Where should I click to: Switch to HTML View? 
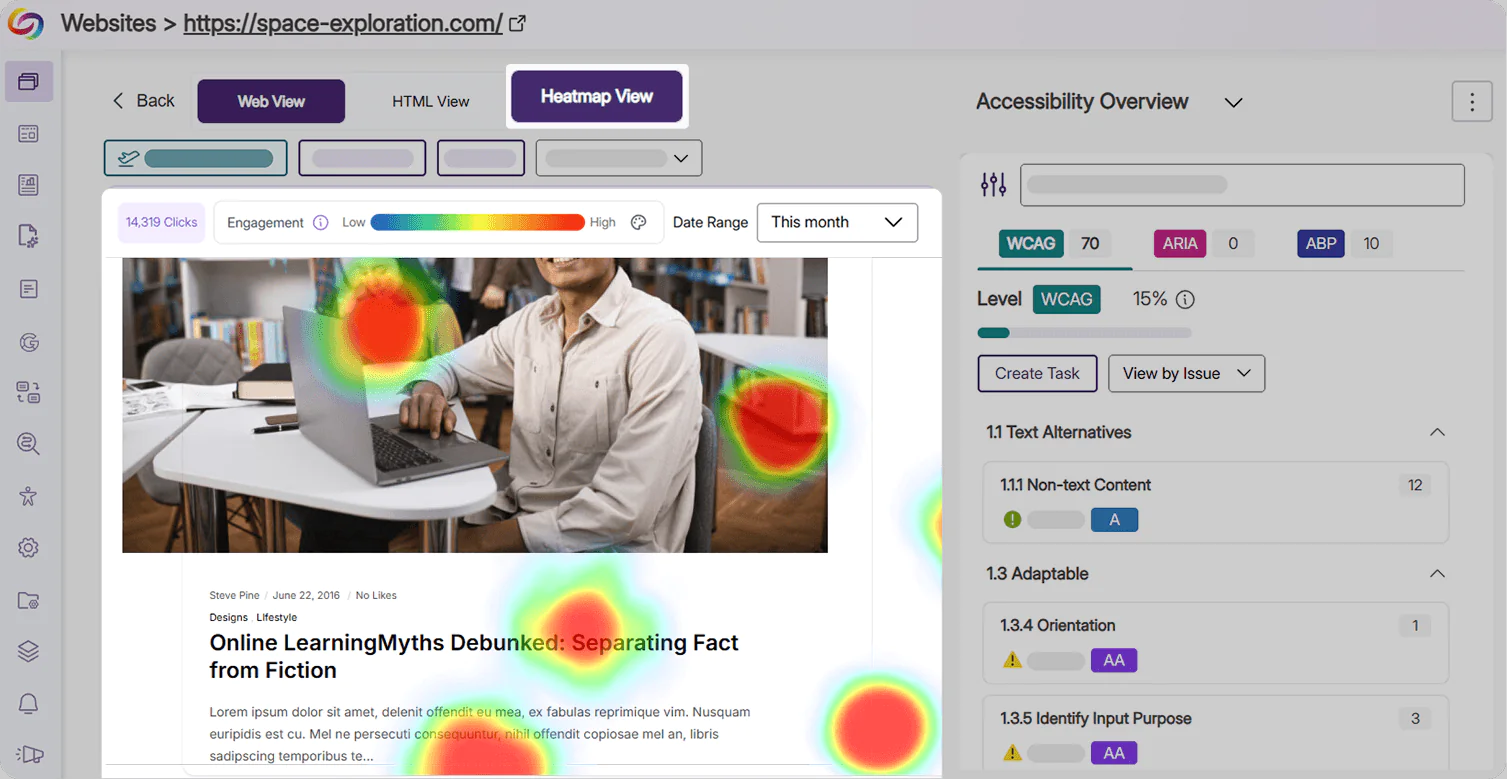click(x=431, y=101)
